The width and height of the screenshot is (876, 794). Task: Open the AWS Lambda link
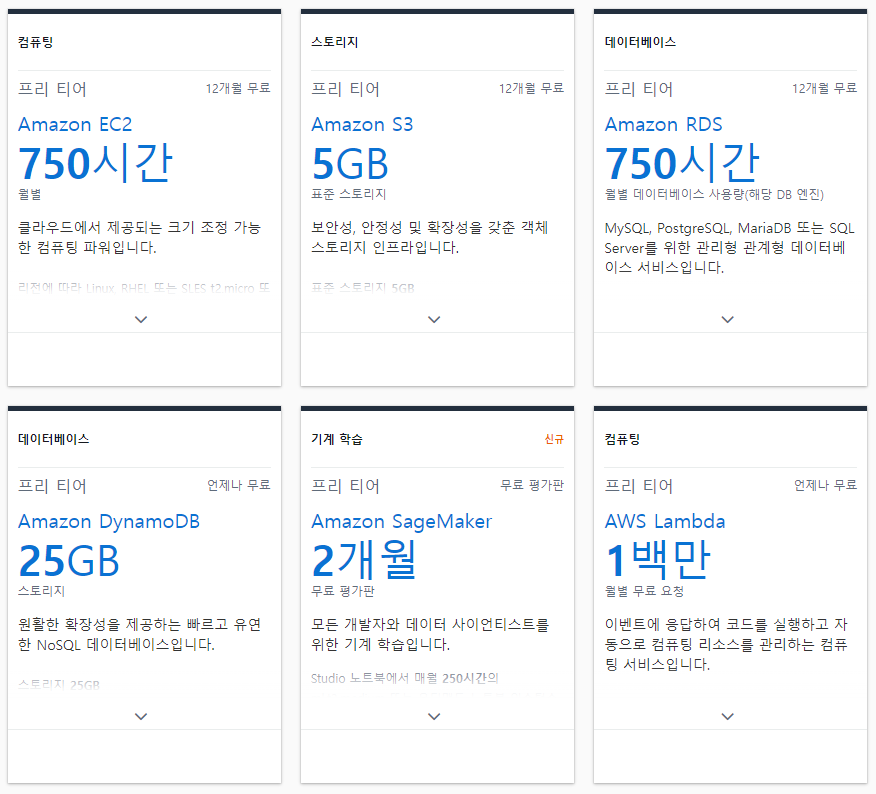pos(665,521)
